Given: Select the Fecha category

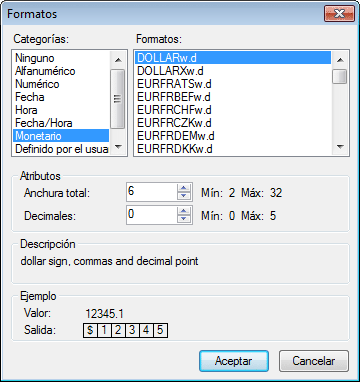Looking at the screenshot, I should coord(61,97).
